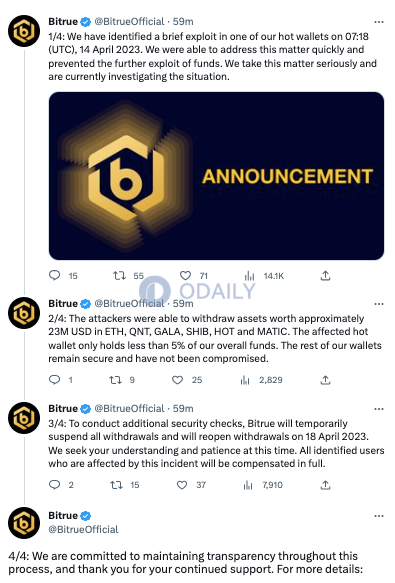Share the 3/4 withdrawals suspension tweet

coord(325,485)
